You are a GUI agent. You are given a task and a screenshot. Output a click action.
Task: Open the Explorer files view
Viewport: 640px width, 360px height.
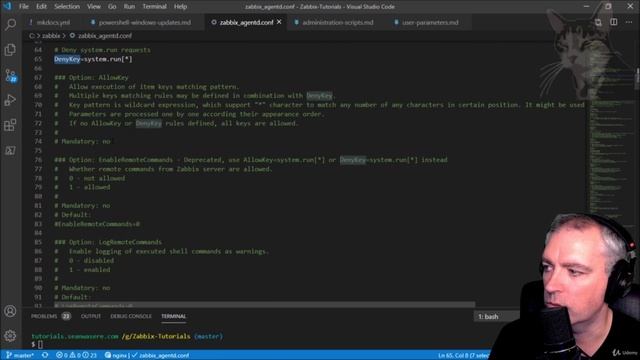(10, 50)
